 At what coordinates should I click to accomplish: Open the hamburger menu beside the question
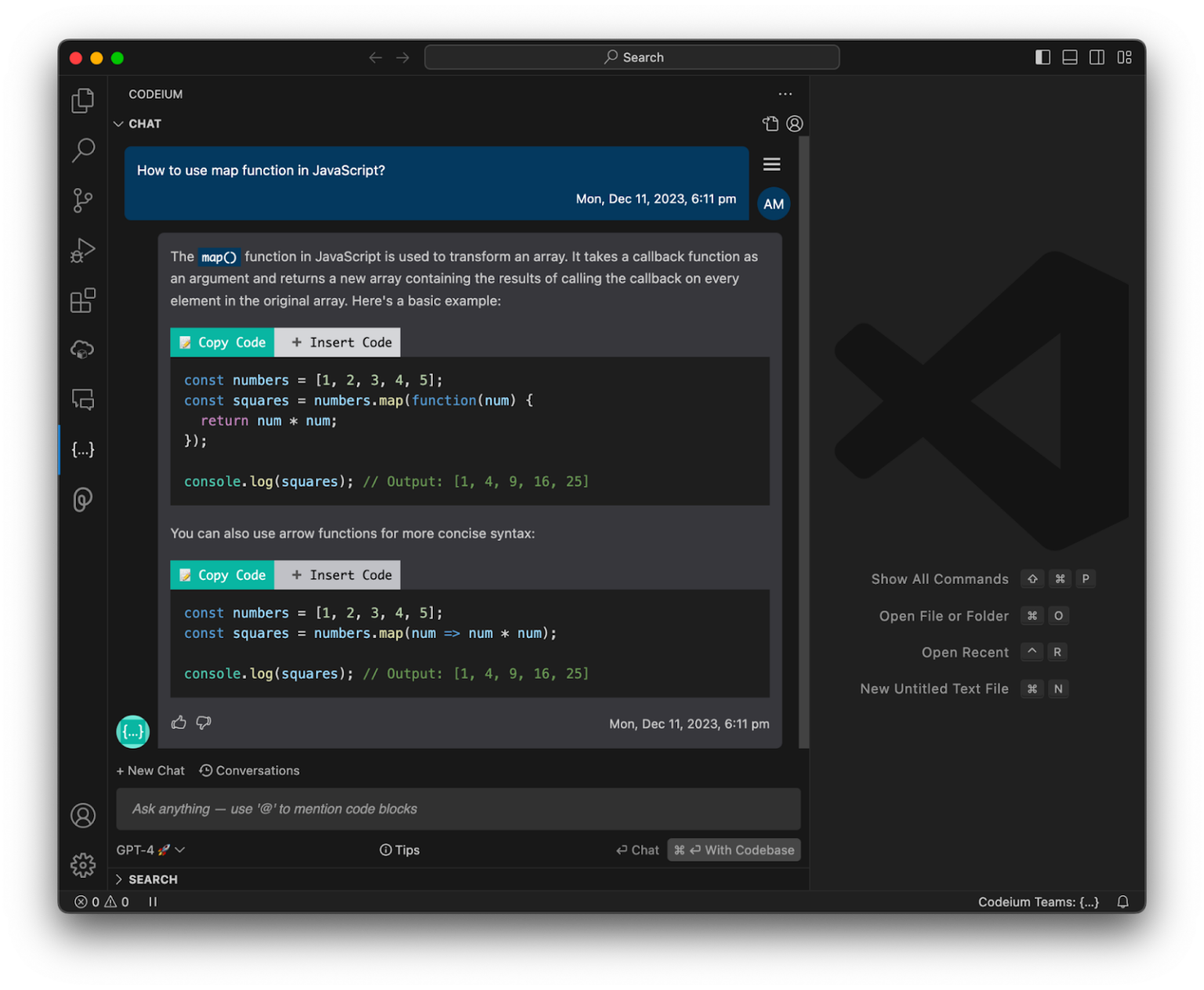pos(771,164)
